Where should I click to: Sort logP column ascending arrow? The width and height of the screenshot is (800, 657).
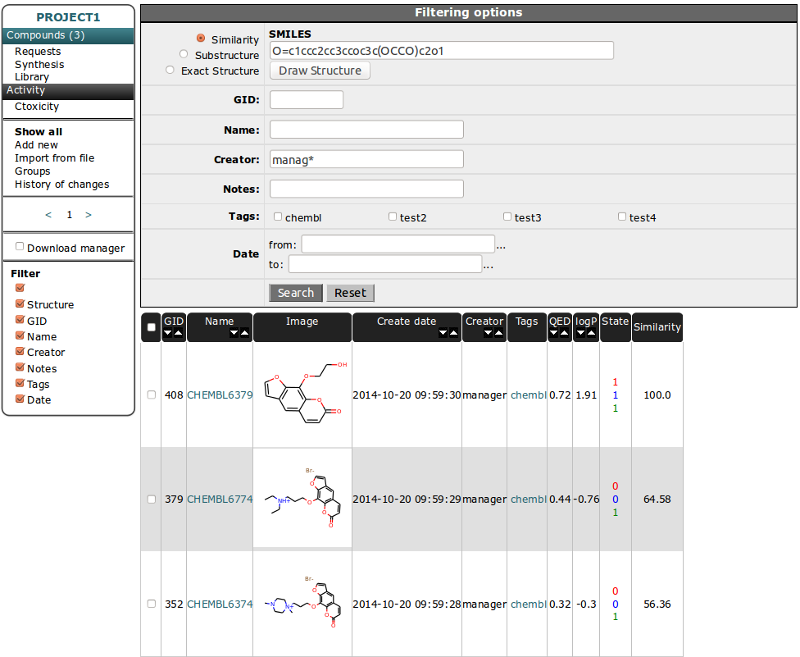(591, 333)
